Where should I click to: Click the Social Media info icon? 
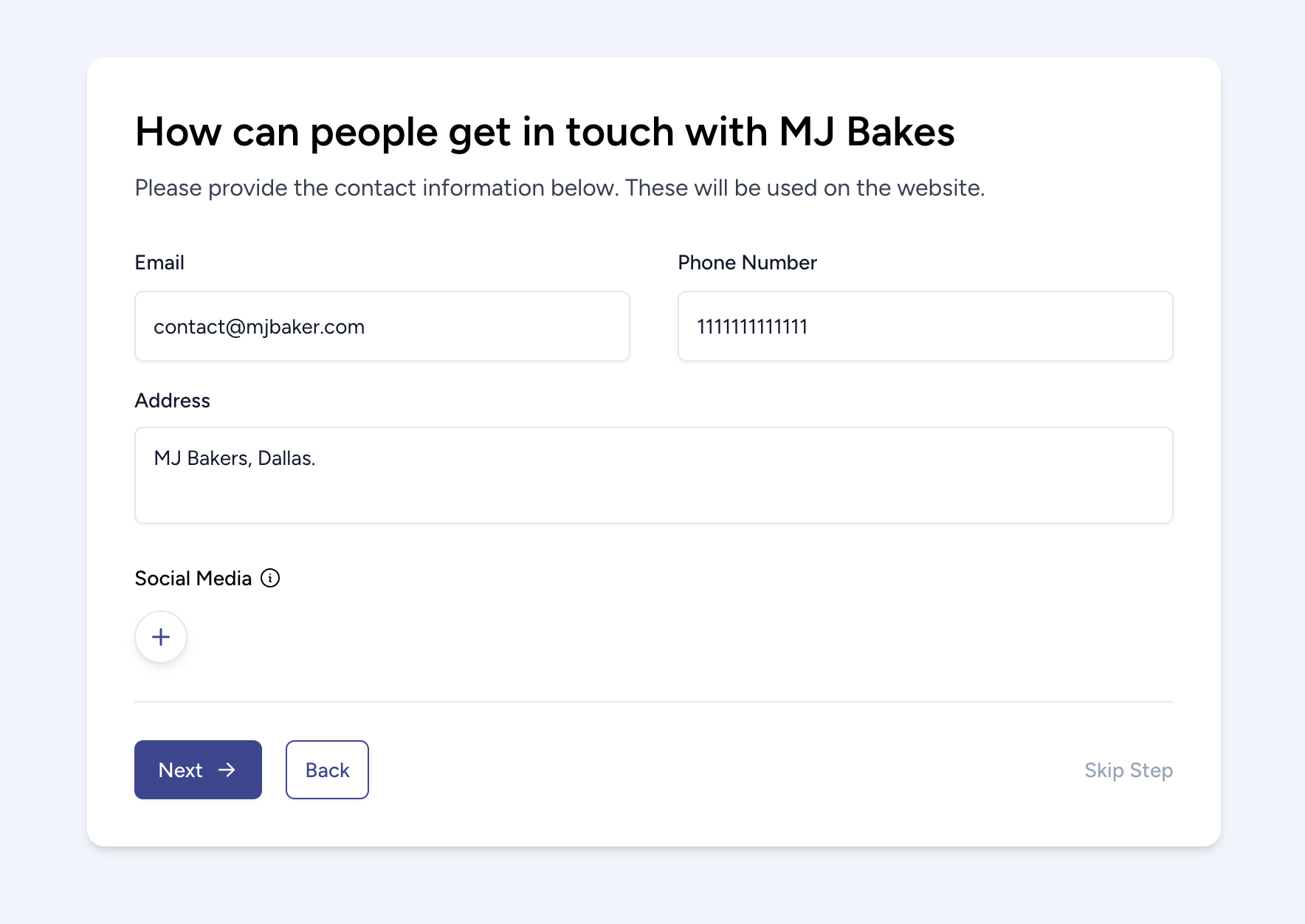[x=270, y=578]
